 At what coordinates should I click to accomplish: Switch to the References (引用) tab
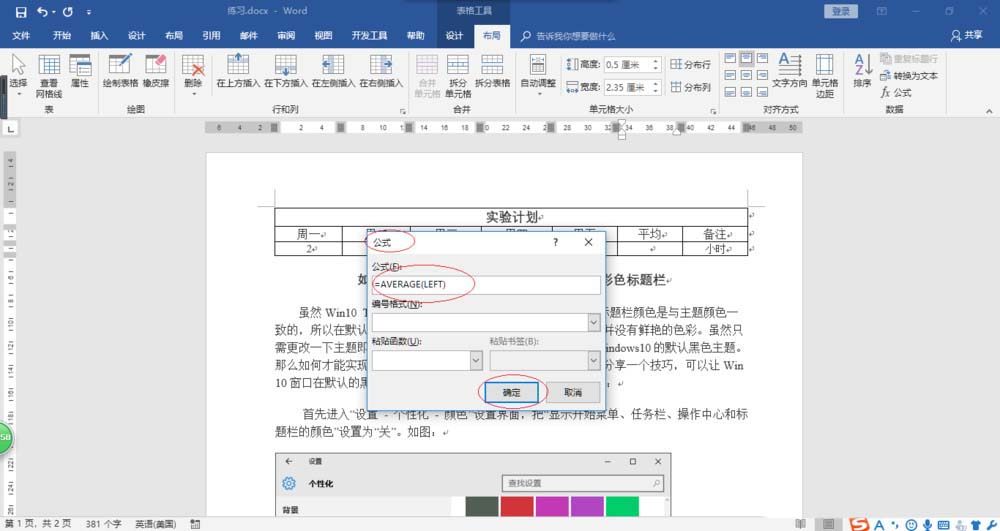tap(211, 36)
